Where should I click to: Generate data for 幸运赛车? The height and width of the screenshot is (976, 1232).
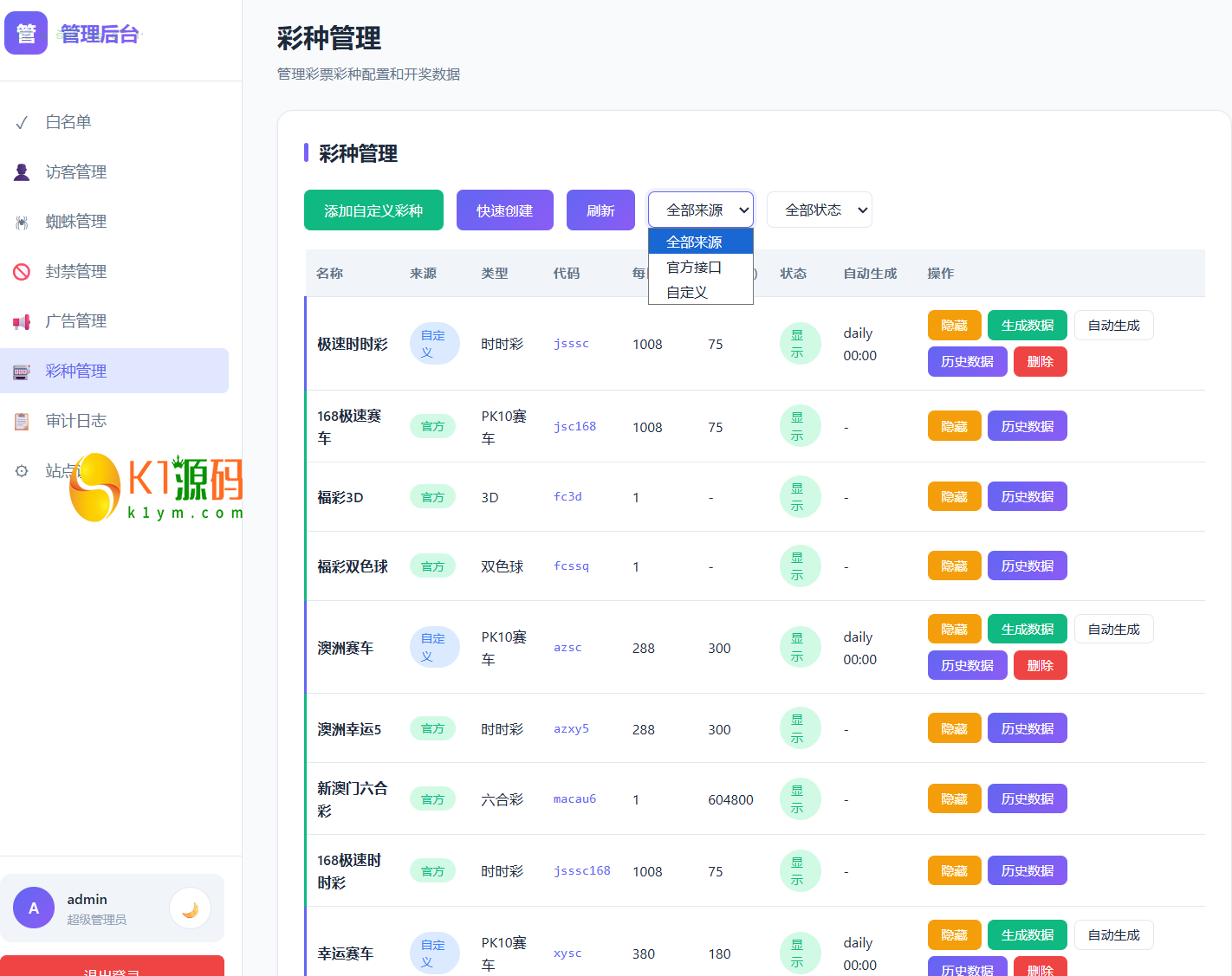click(x=1028, y=934)
